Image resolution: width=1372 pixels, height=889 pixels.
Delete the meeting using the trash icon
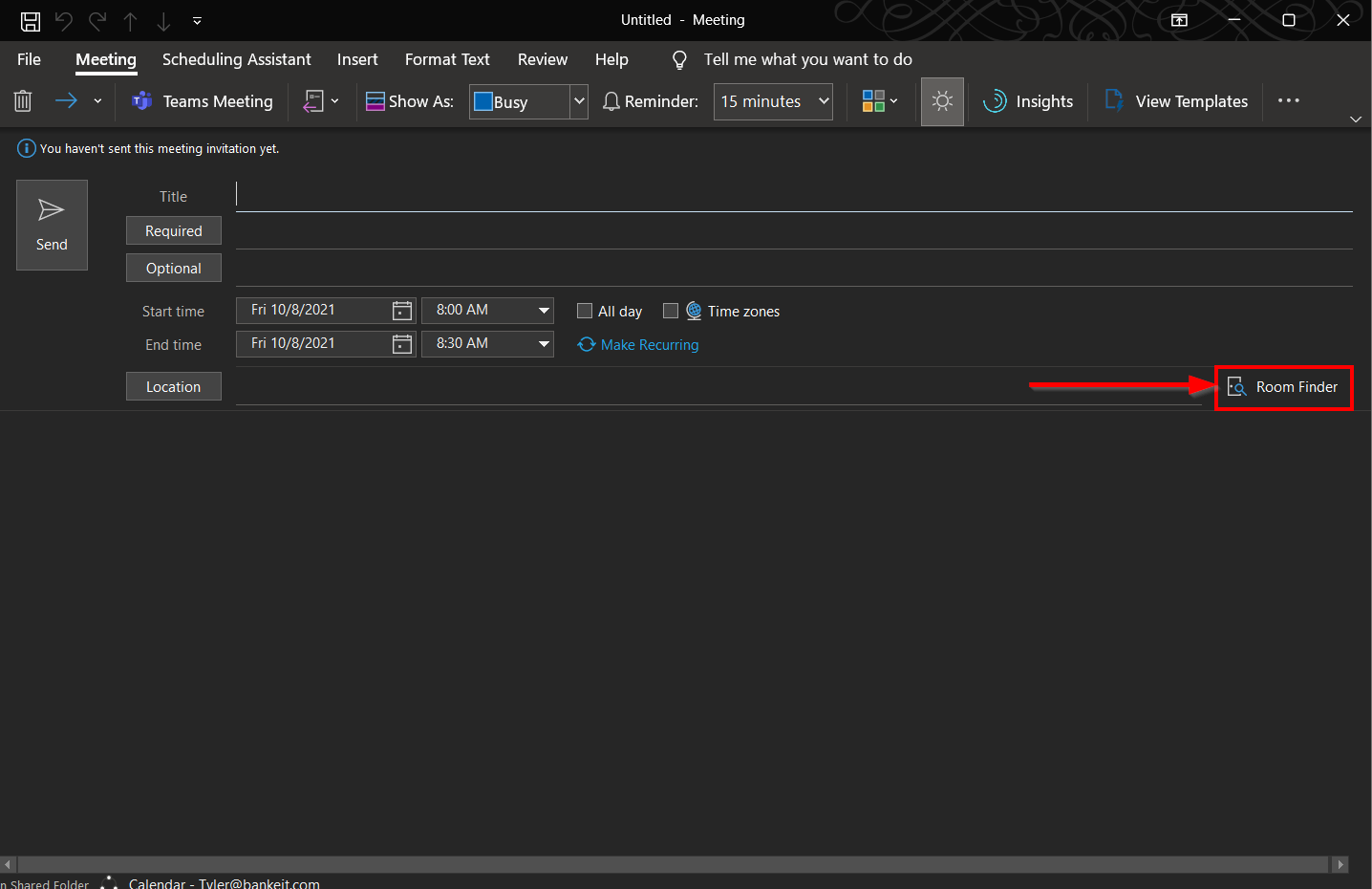[22, 100]
